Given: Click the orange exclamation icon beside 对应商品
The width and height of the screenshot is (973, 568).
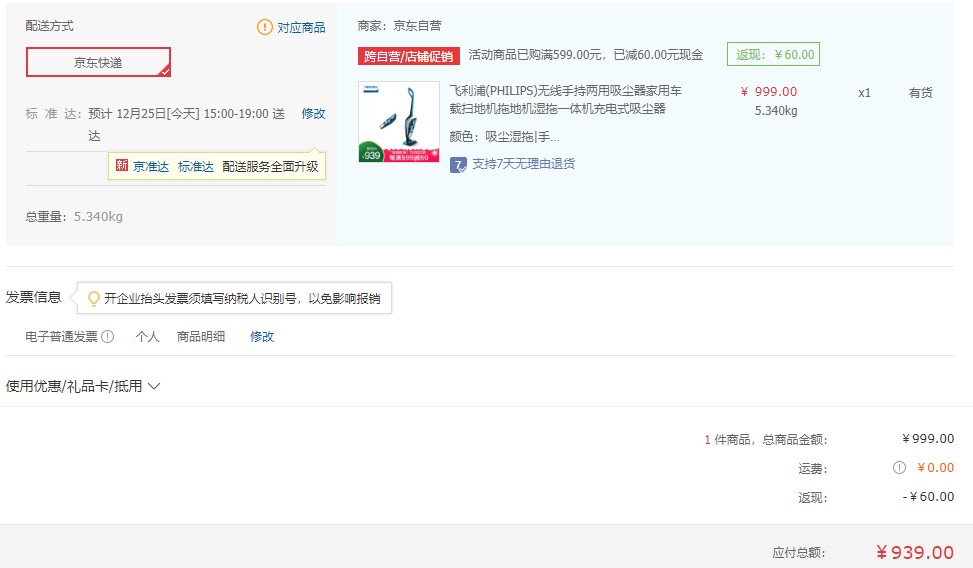Looking at the screenshot, I should click(264, 27).
